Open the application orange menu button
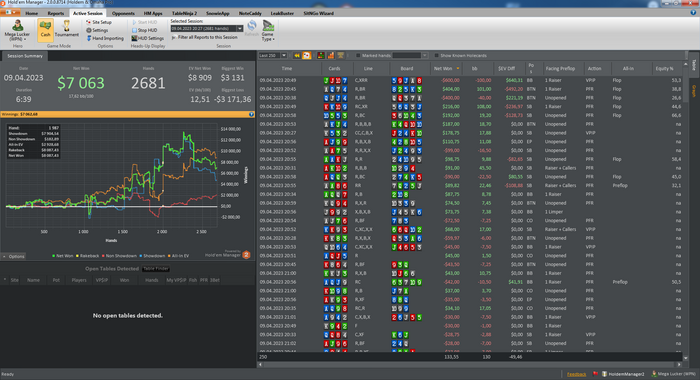700x380 pixels. (x=10, y=13)
